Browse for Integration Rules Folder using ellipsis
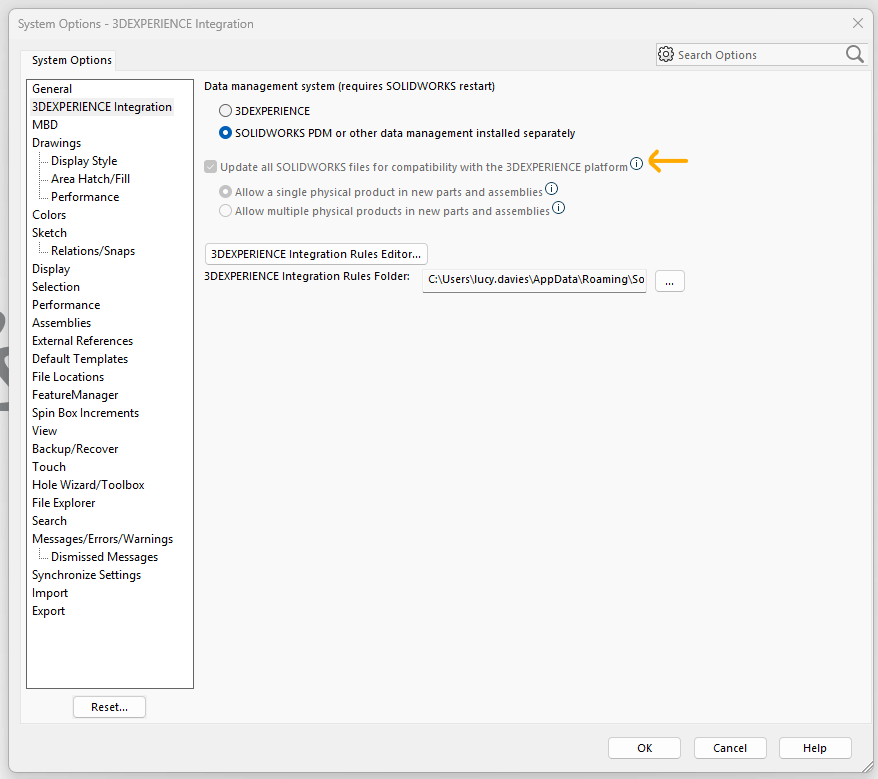This screenshot has height=779, width=878. tap(669, 281)
